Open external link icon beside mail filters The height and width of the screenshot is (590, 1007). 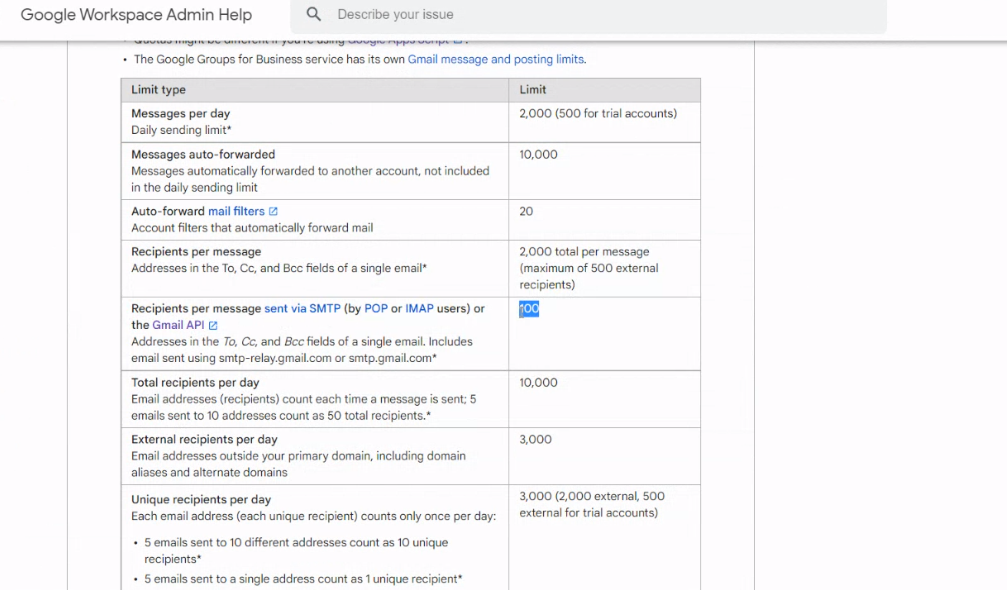point(273,211)
